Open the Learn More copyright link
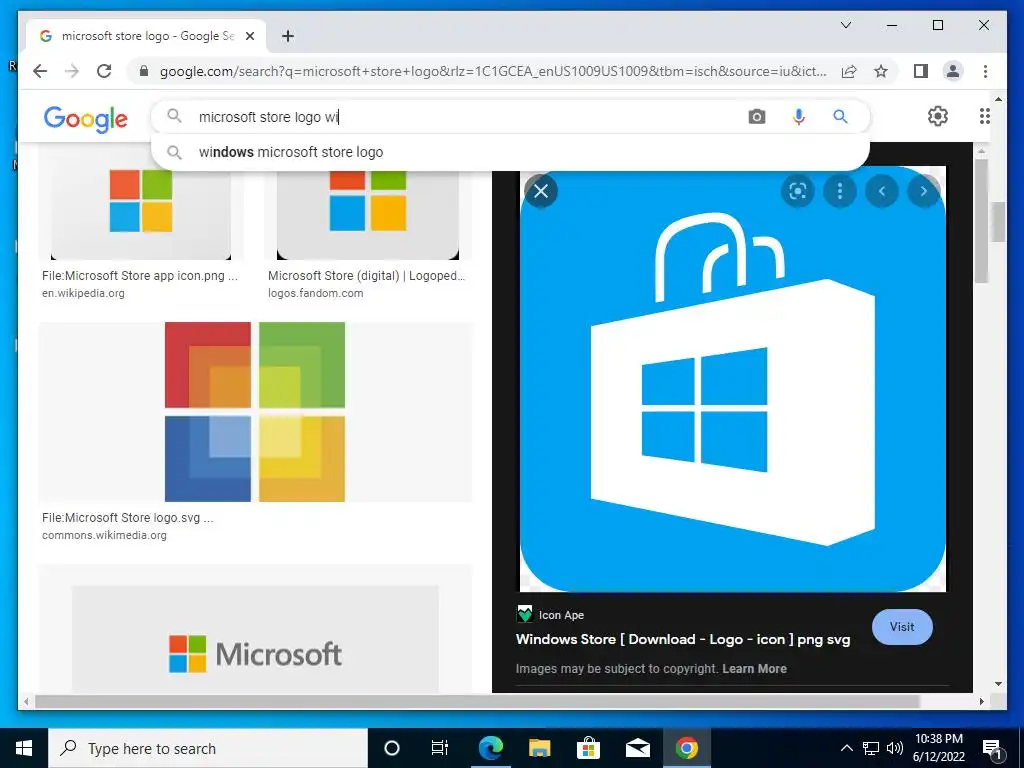The image size is (1024, 768). [x=754, y=669]
